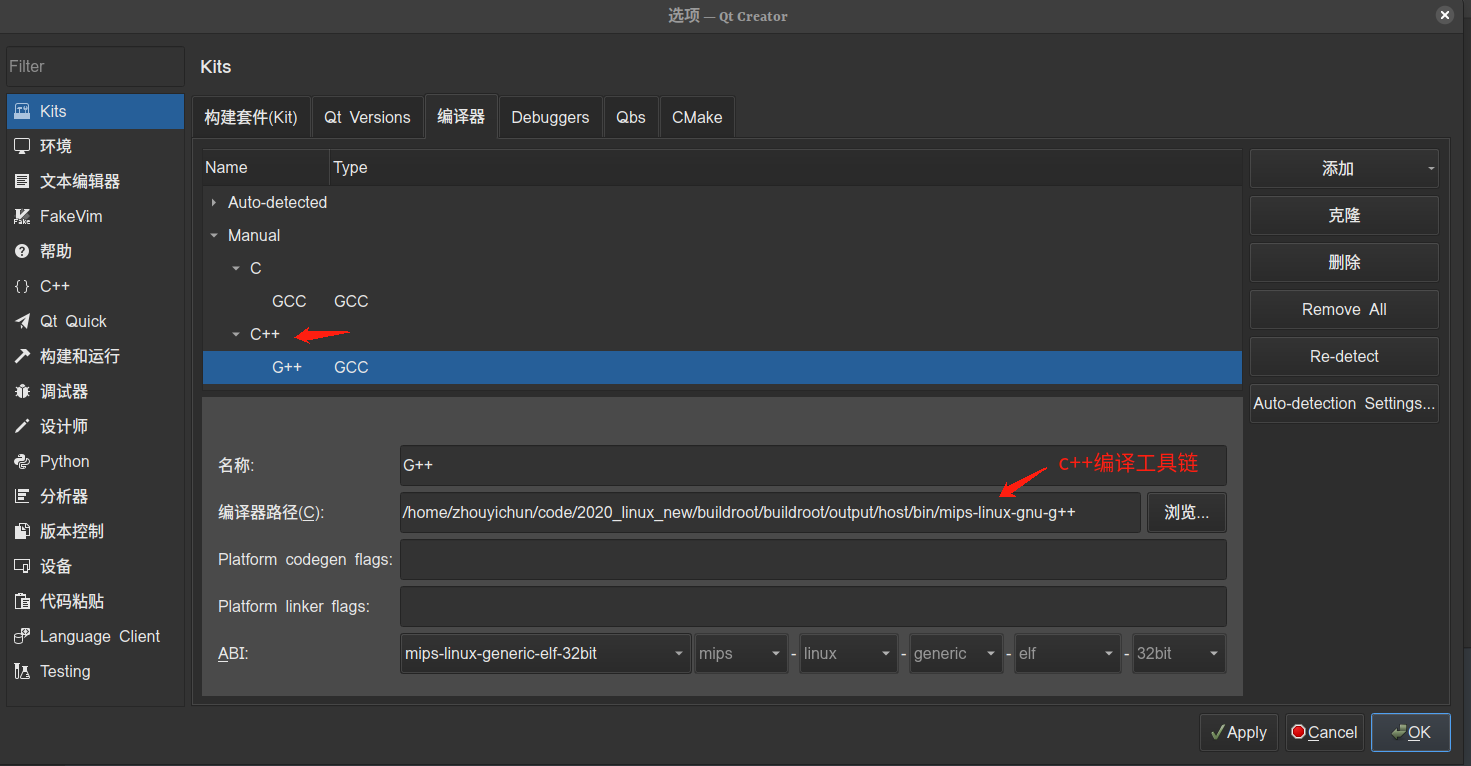Image resolution: width=1471 pixels, height=766 pixels.
Task: Focus the Filter search field
Action: pos(95,66)
